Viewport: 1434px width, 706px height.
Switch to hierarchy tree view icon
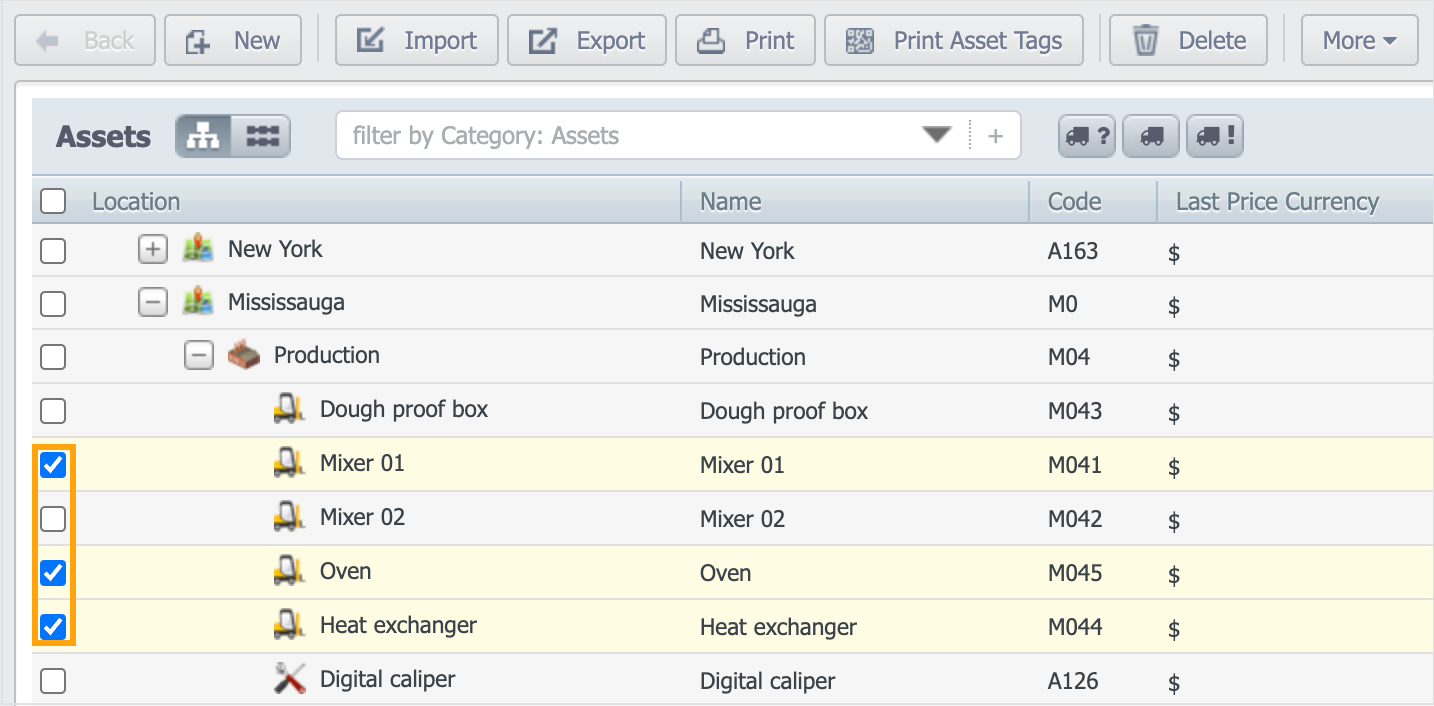pyautogui.click(x=204, y=136)
